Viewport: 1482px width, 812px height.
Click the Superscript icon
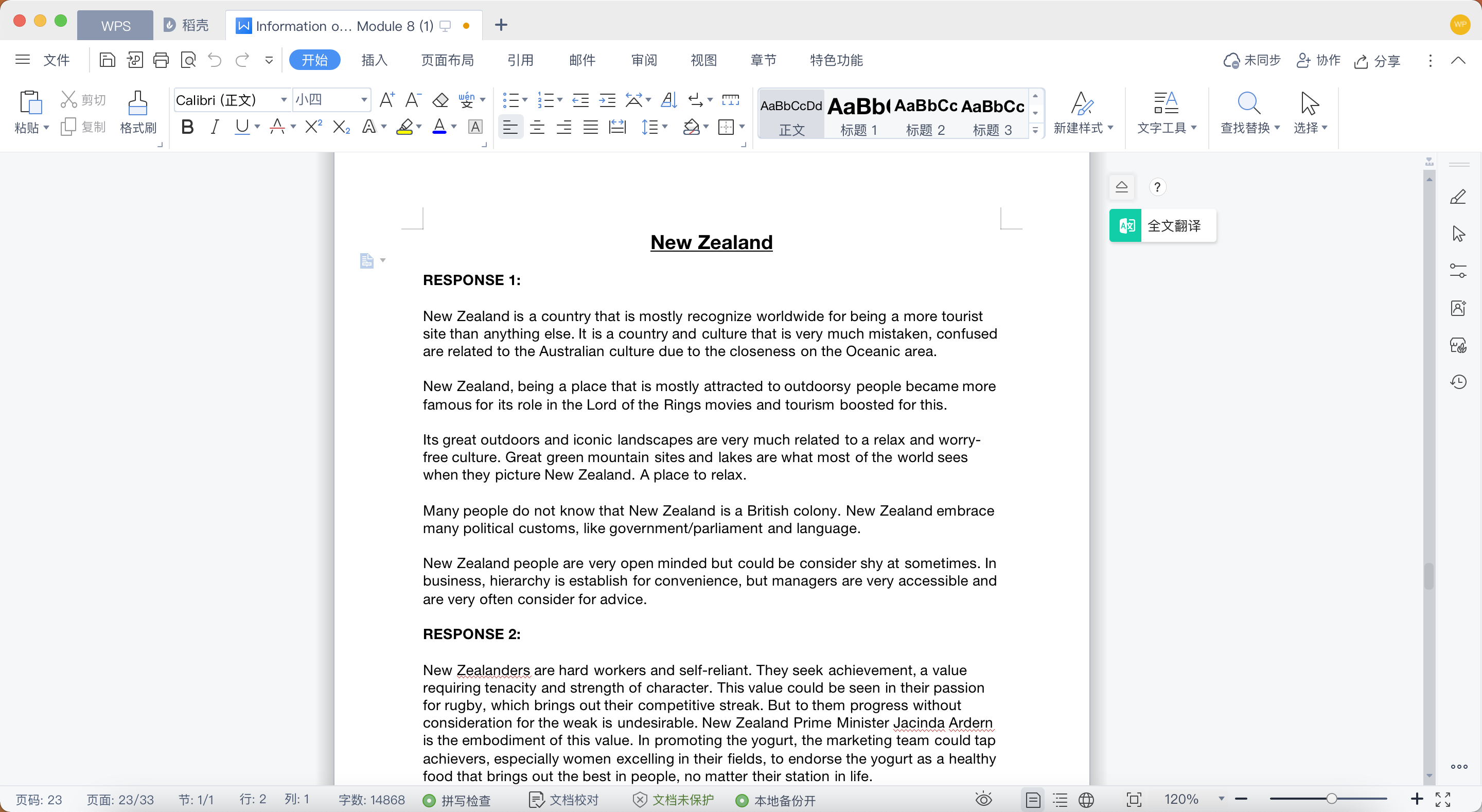313,127
